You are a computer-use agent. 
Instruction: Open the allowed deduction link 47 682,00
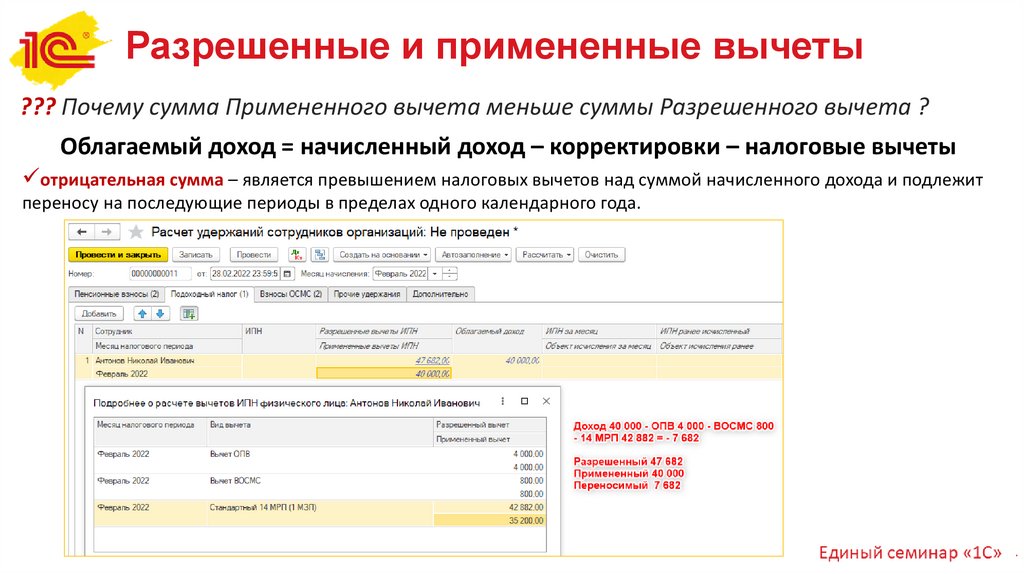(x=432, y=360)
